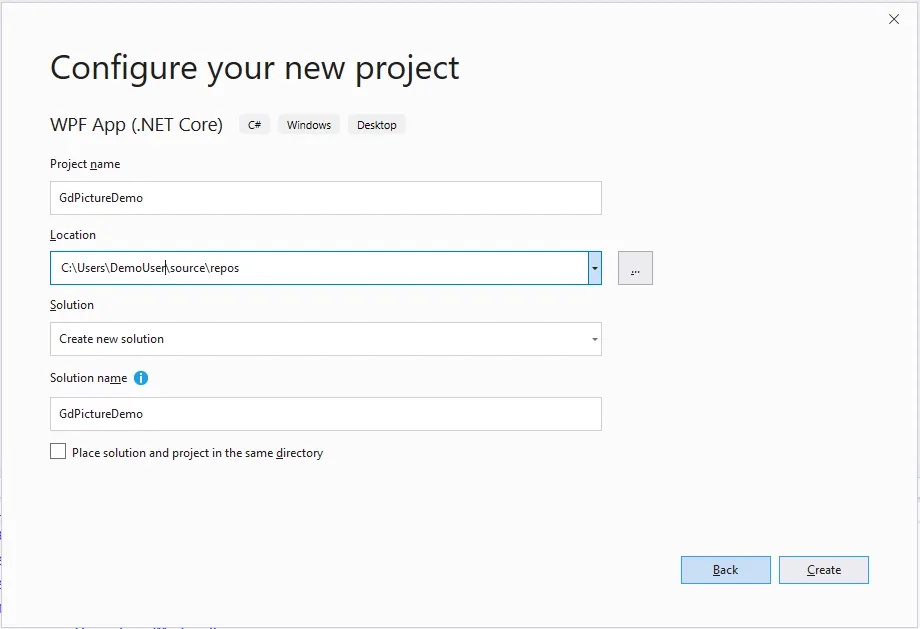The image size is (920, 629).
Task: Click the Solution label above the dropdown
Action: point(72,305)
